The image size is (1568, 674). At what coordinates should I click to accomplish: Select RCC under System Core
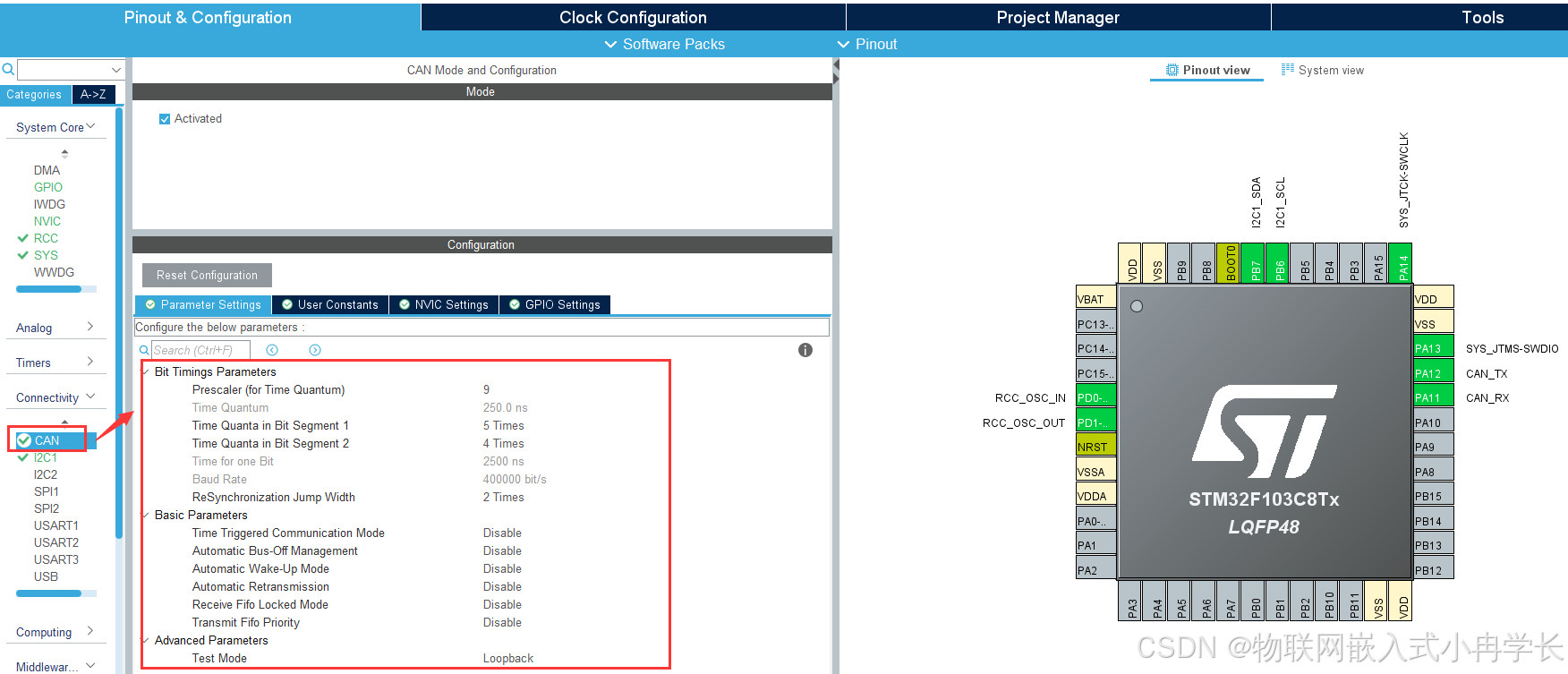(46, 238)
